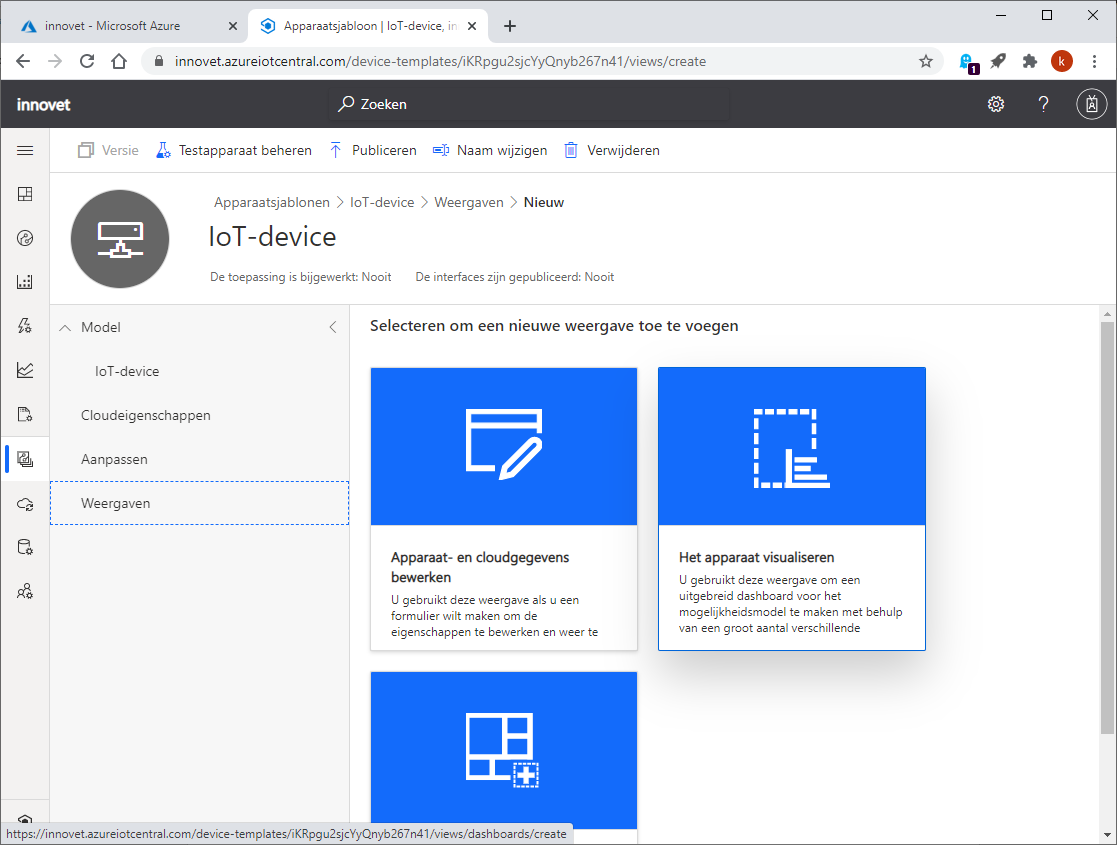Choose the Apparaat- en cloudgegevens bewerken card
The height and width of the screenshot is (845, 1117).
tap(504, 509)
